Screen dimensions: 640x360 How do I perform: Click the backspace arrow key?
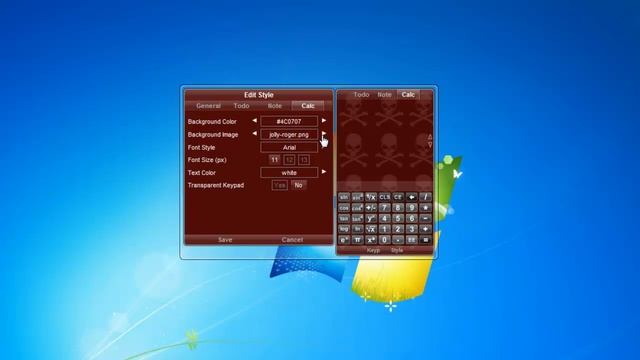(x=412, y=197)
